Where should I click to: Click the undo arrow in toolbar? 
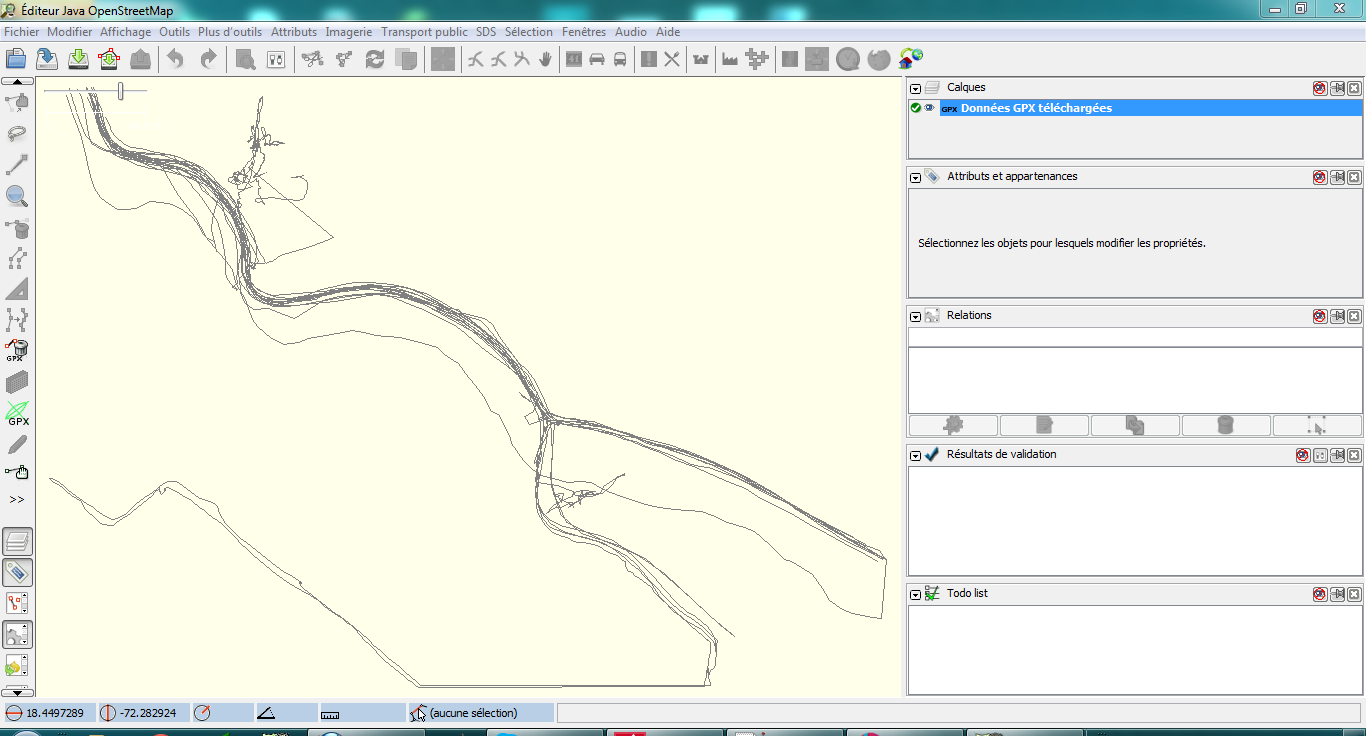175,59
